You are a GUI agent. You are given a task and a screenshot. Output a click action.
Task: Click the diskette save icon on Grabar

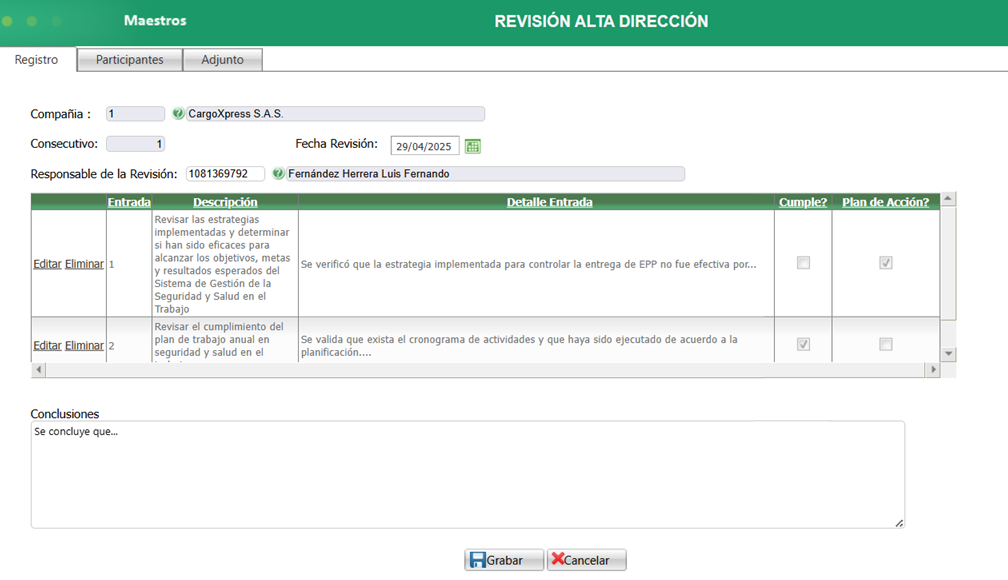point(479,559)
